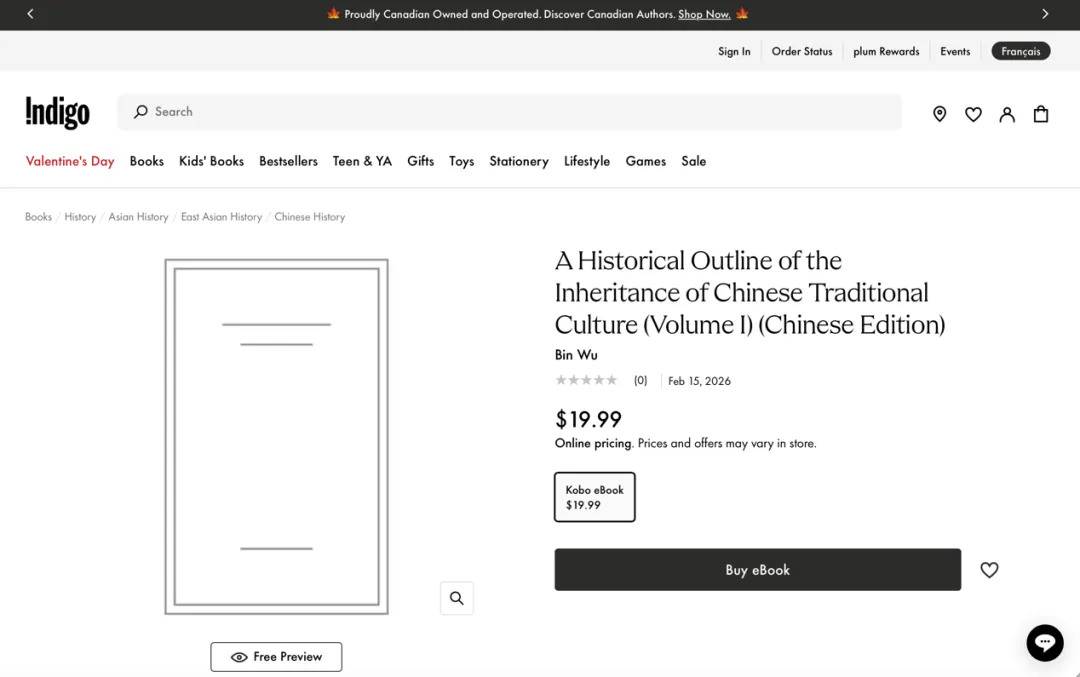Screen dimensions: 1080x677
Task: Open the Kids' Books menu
Action: click(x=211, y=161)
